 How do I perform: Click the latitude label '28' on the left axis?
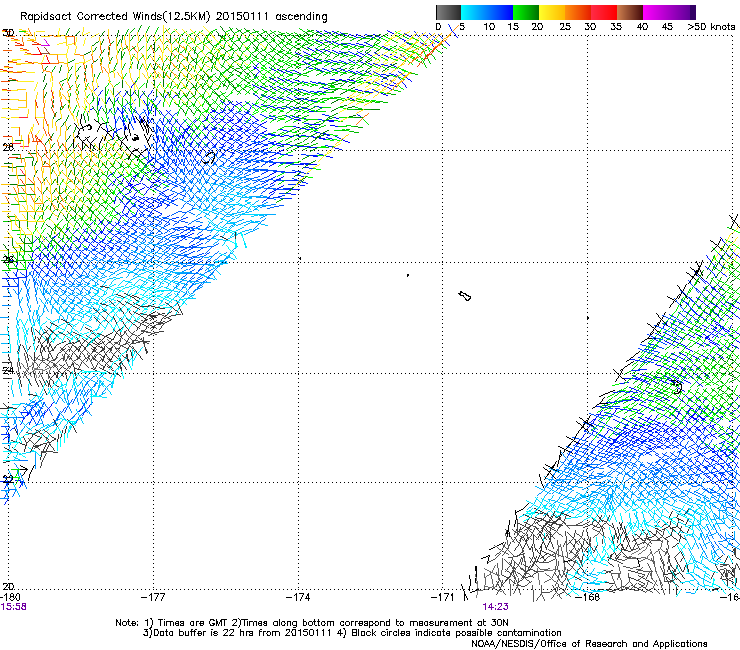[x=8, y=147]
